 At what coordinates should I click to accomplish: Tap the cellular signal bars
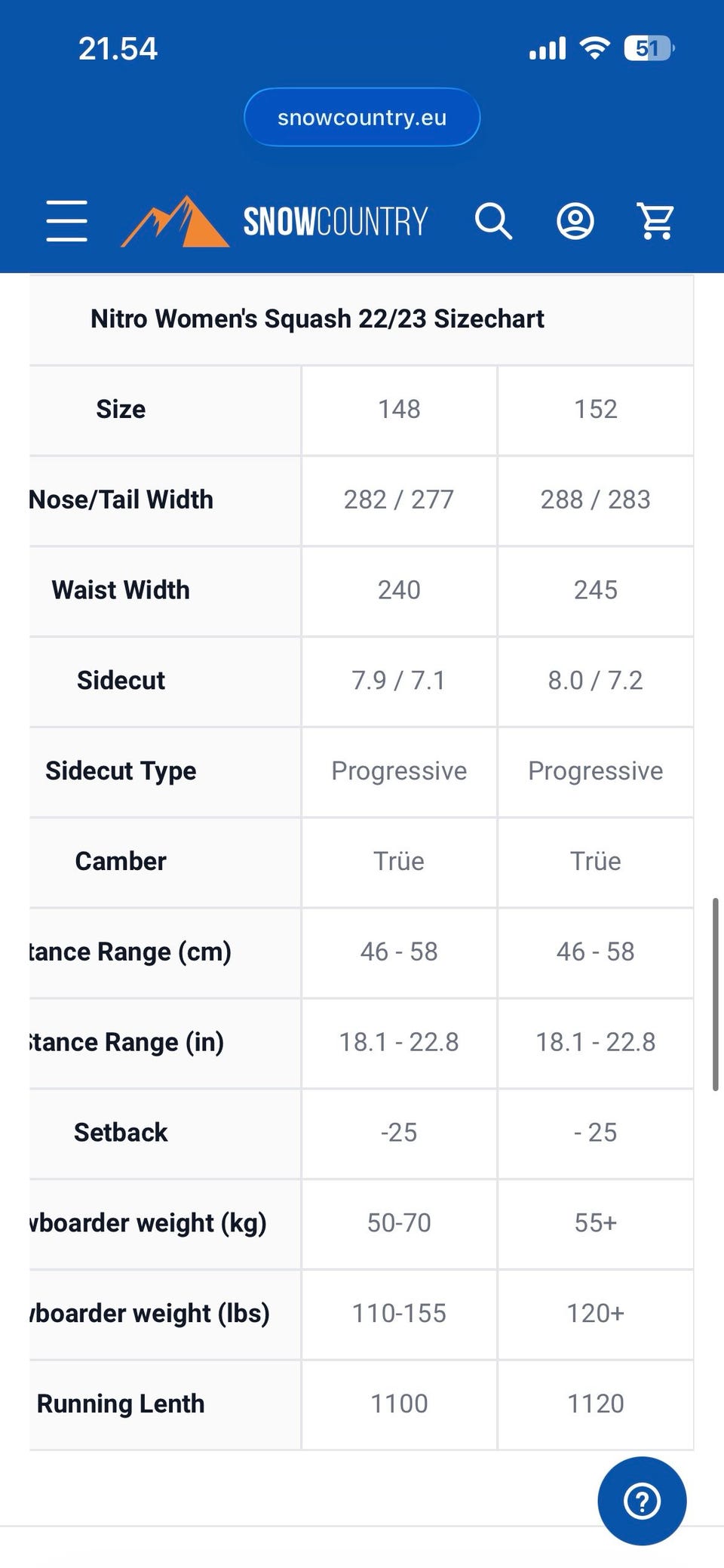(x=548, y=49)
